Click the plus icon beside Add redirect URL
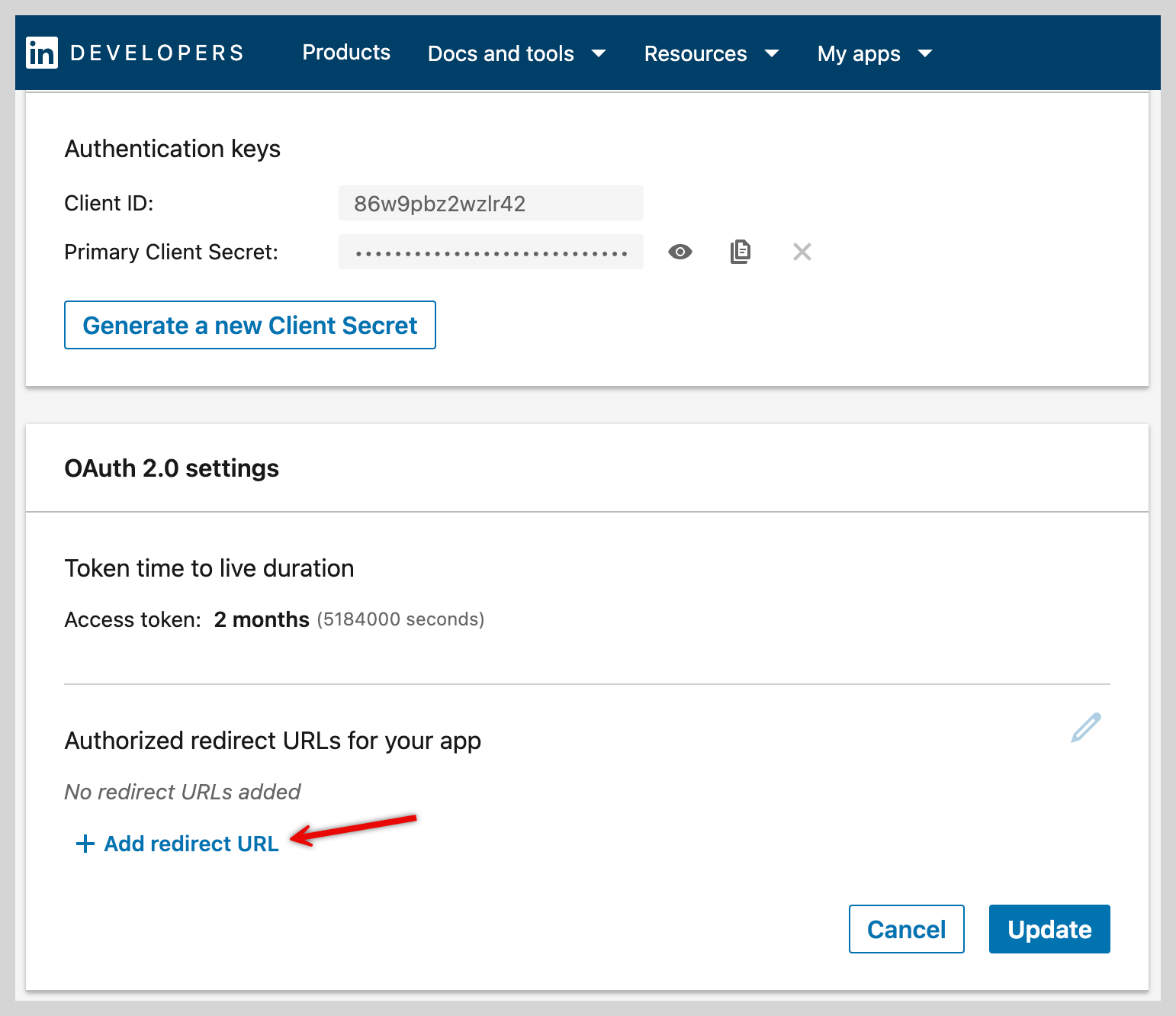This screenshot has height=1016, width=1176. 85,844
